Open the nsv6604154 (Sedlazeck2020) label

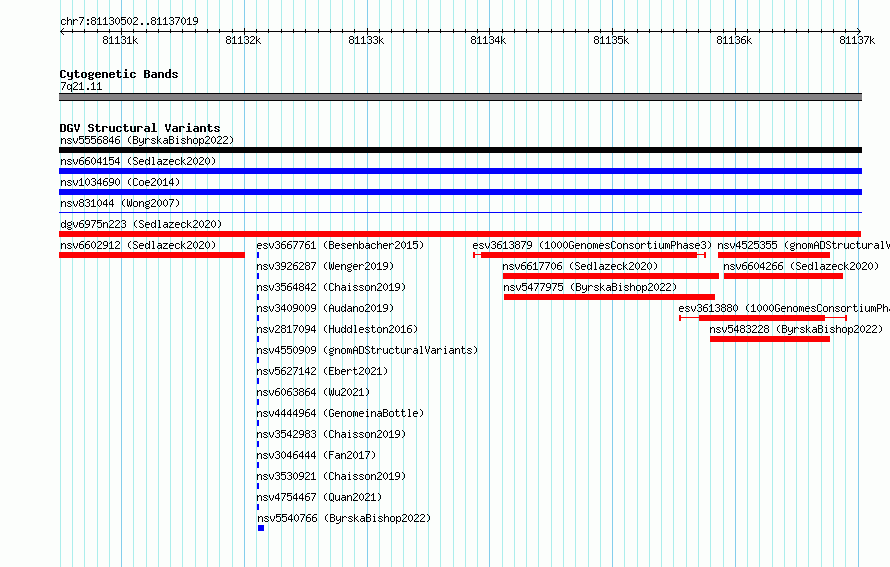point(138,161)
